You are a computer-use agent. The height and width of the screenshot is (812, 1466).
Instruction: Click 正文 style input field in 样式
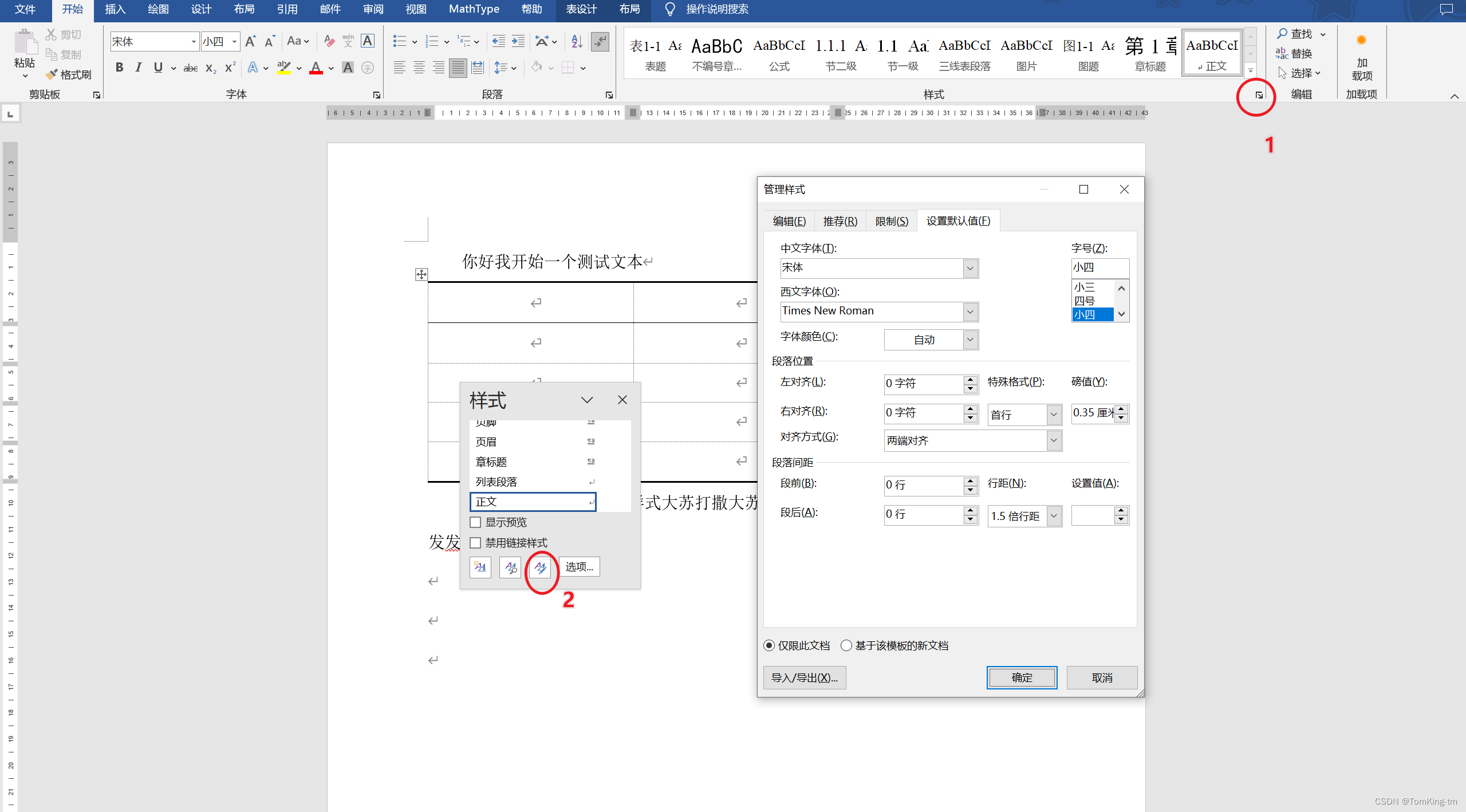[533, 502]
